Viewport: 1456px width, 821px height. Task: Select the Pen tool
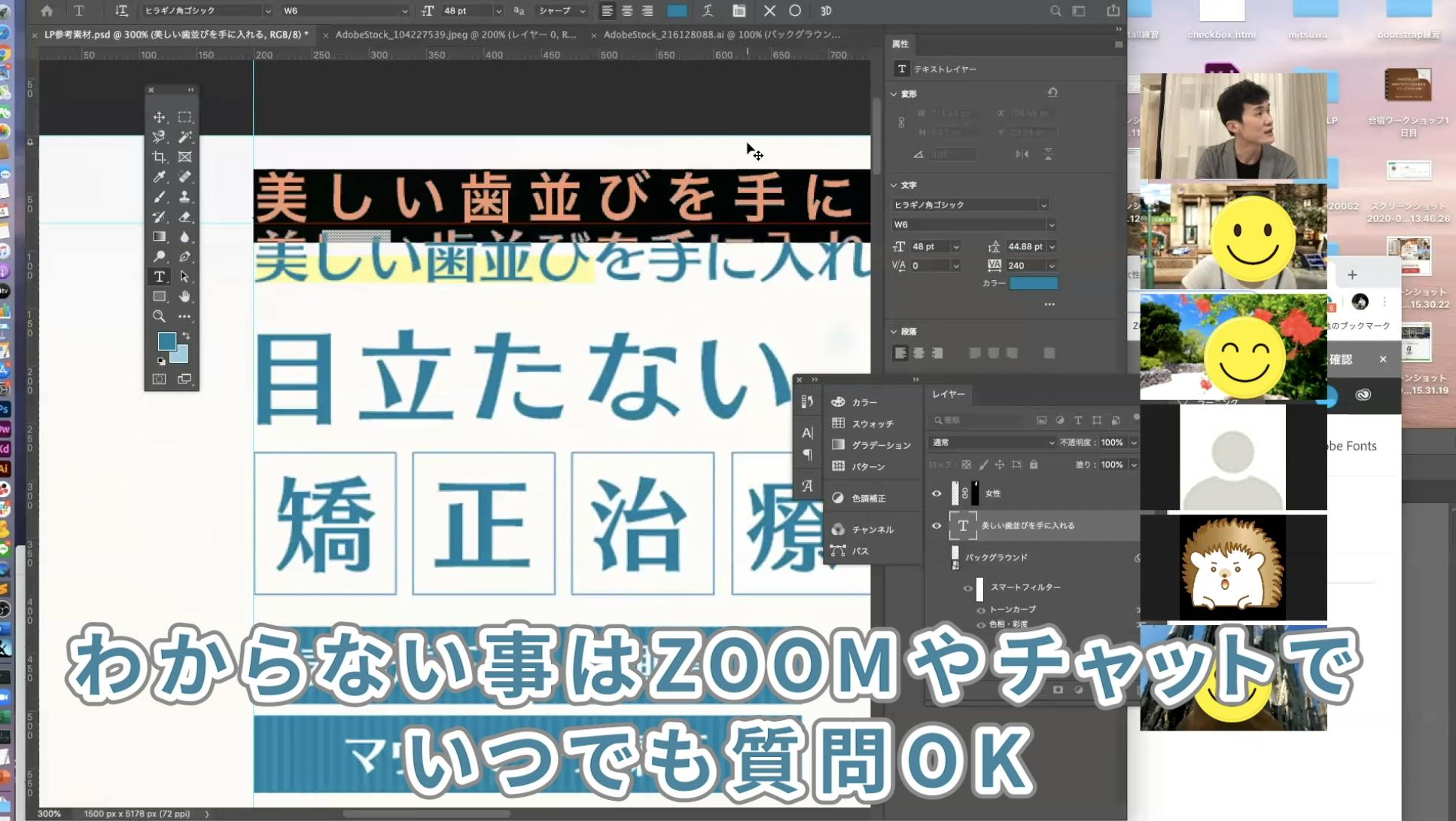pos(184,257)
